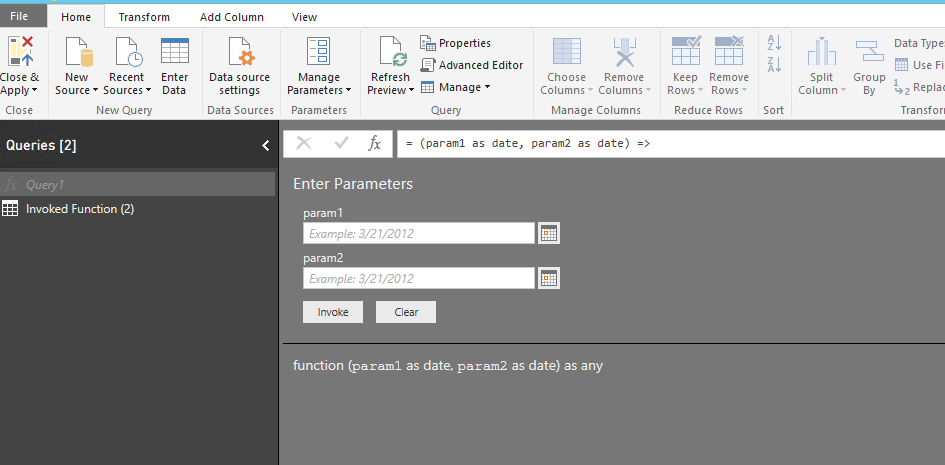Switch to the View ribbon tab
Screen dimensions: 945x465
[x=304, y=17]
